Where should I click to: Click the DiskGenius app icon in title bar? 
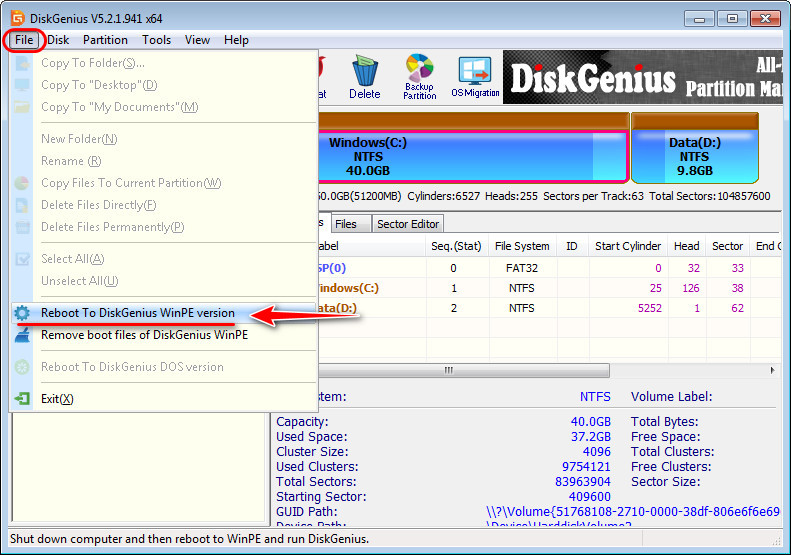(18, 18)
